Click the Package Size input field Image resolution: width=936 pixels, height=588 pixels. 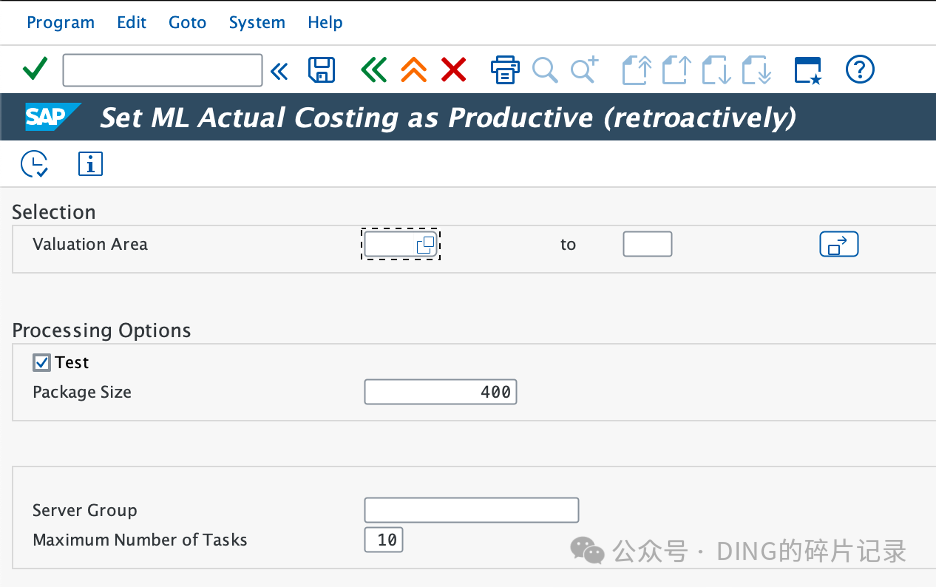coord(441,392)
